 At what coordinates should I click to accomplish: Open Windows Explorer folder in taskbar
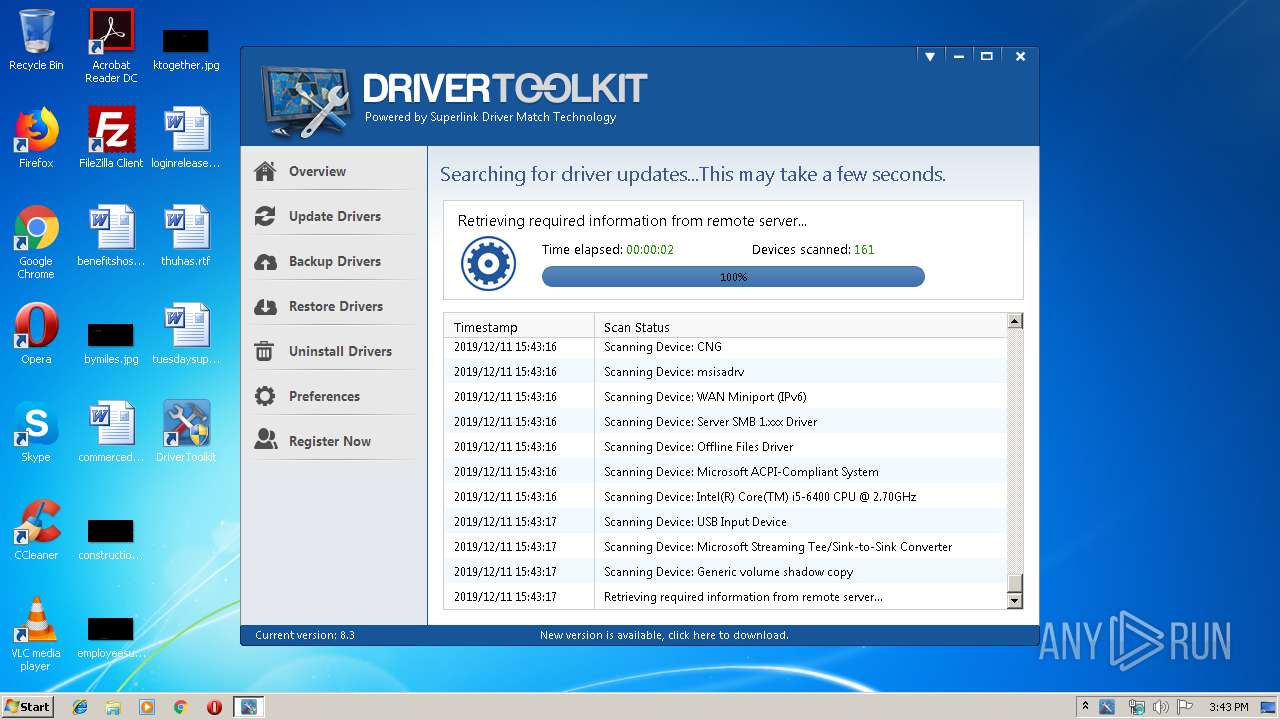(x=113, y=707)
